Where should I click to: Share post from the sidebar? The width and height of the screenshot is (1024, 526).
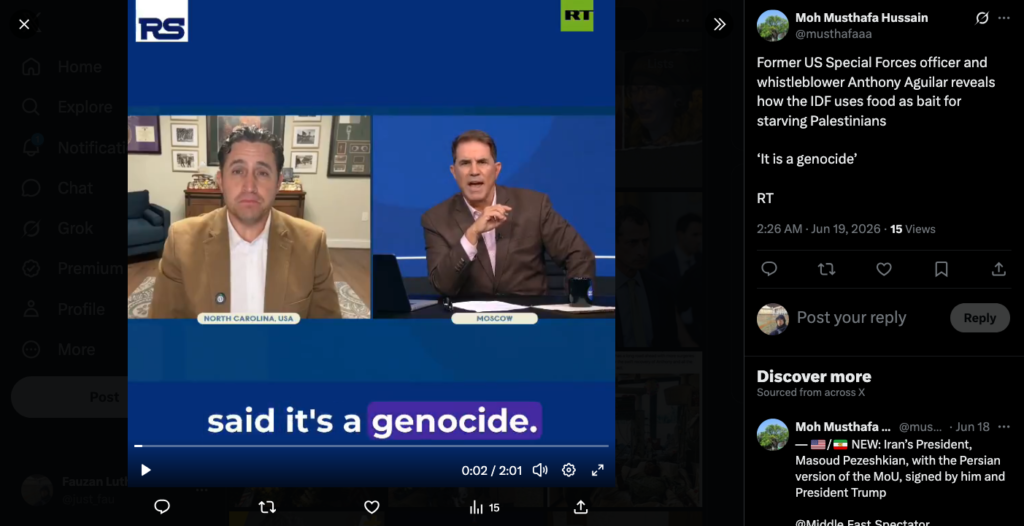[x=999, y=269]
